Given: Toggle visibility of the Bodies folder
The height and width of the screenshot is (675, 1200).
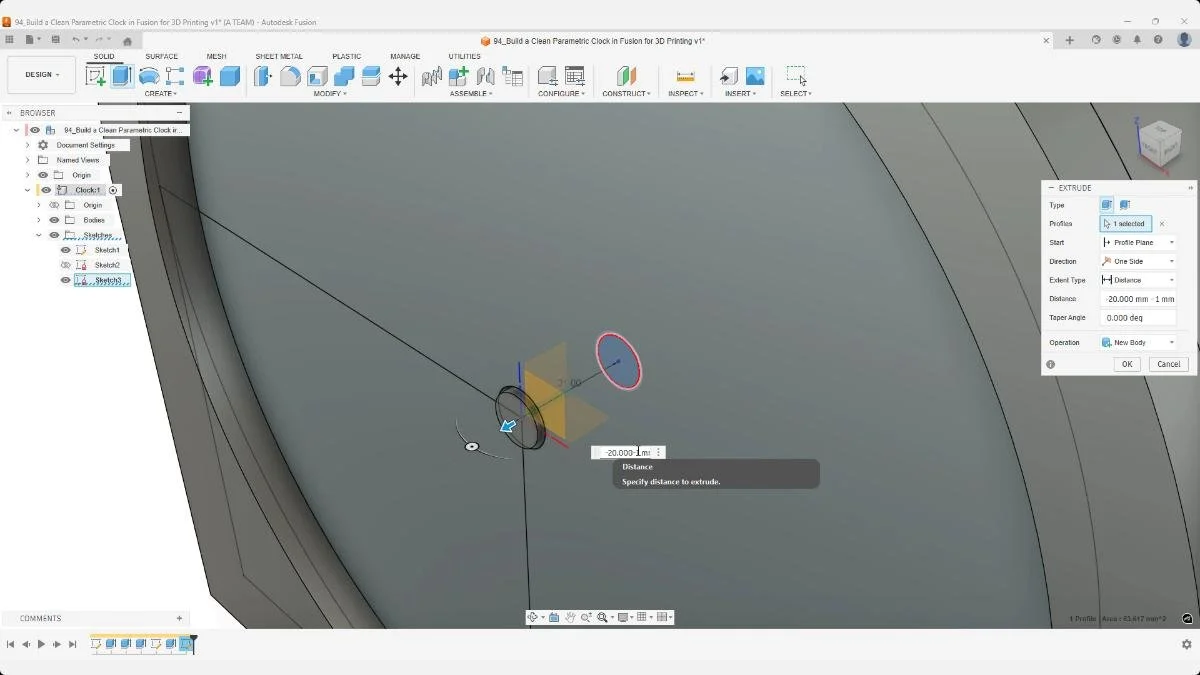Looking at the screenshot, I should pos(53,220).
